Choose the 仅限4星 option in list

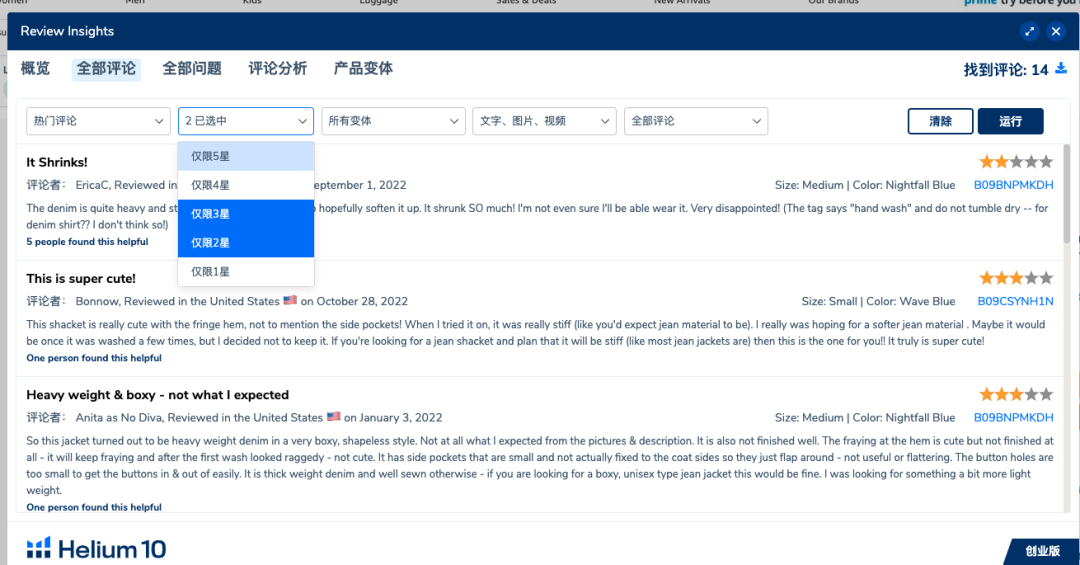tap(246, 185)
